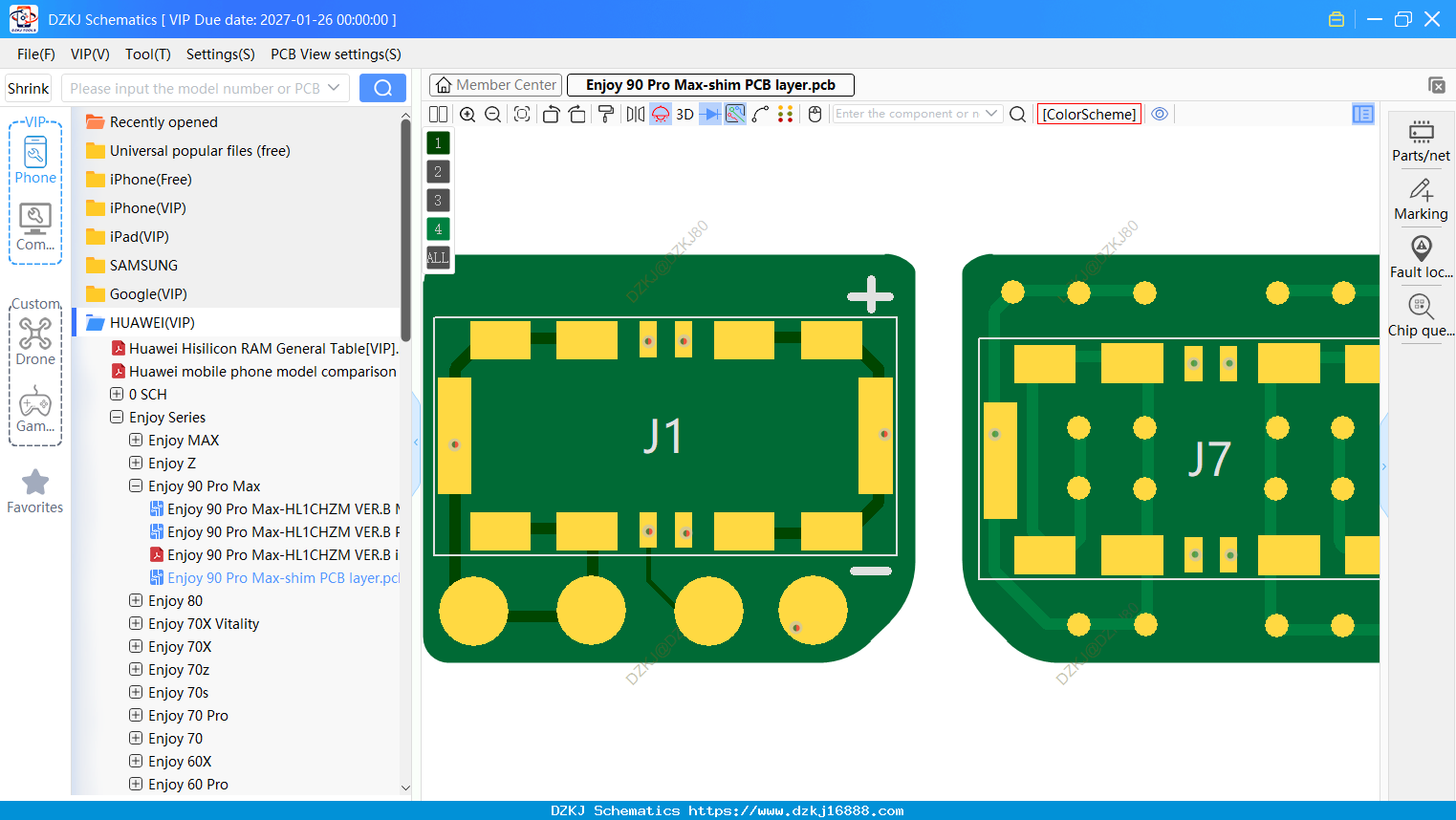Select the Computer category in sidebar
This screenshot has width=1456, height=820.
click(x=35, y=227)
